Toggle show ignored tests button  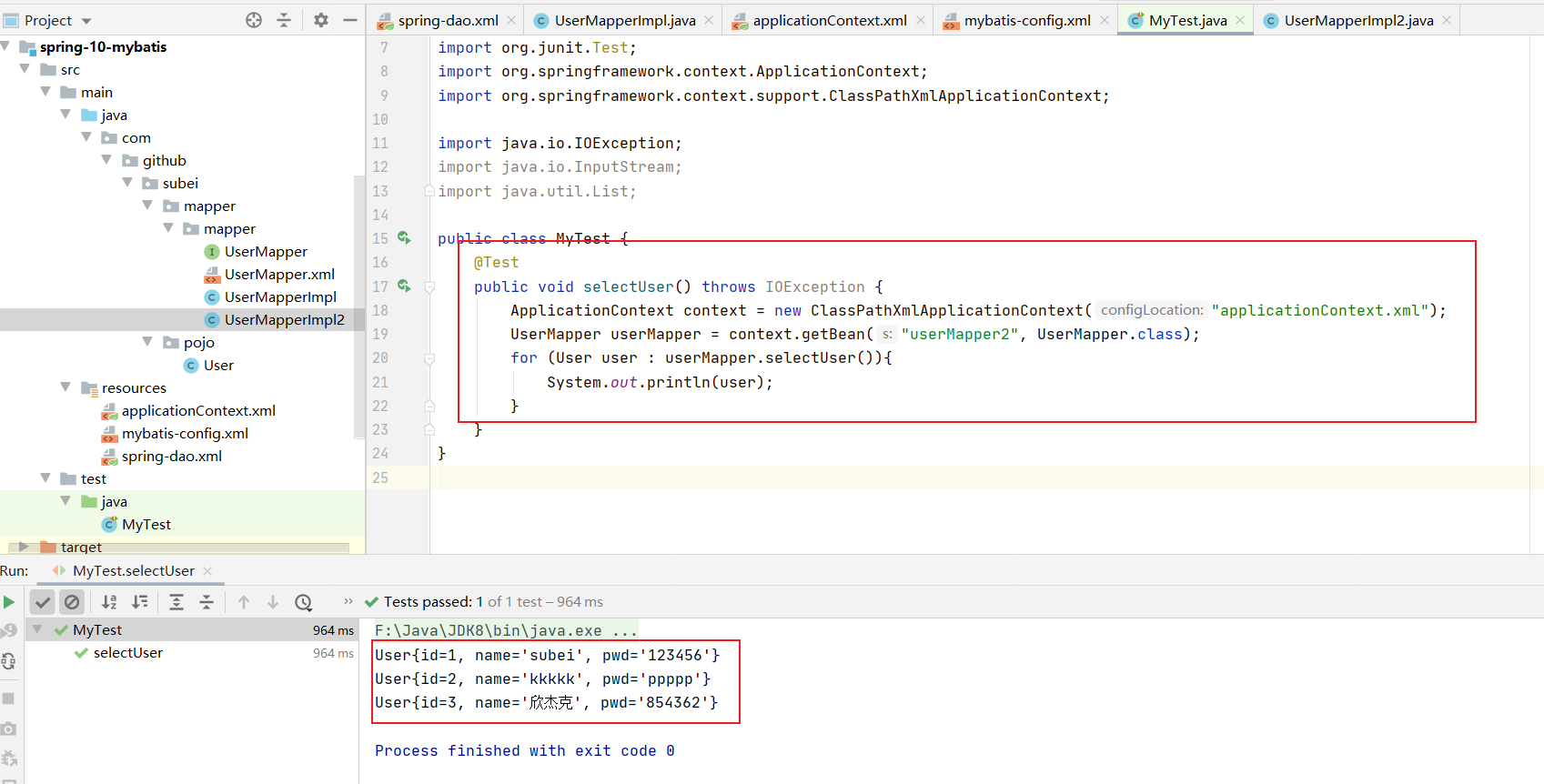(x=72, y=602)
